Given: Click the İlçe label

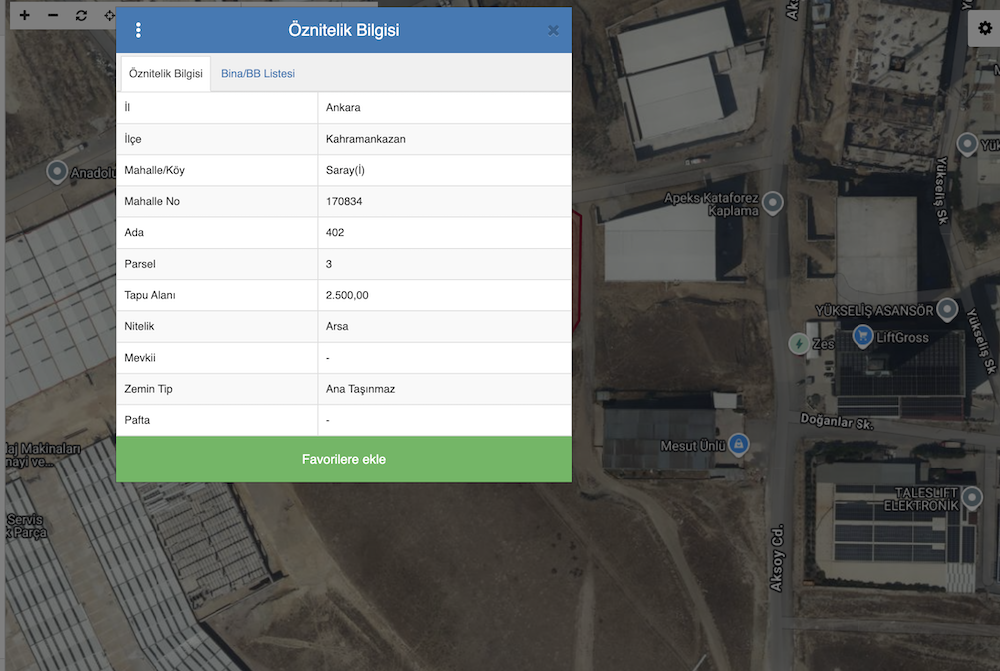Looking at the screenshot, I should coord(133,139).
